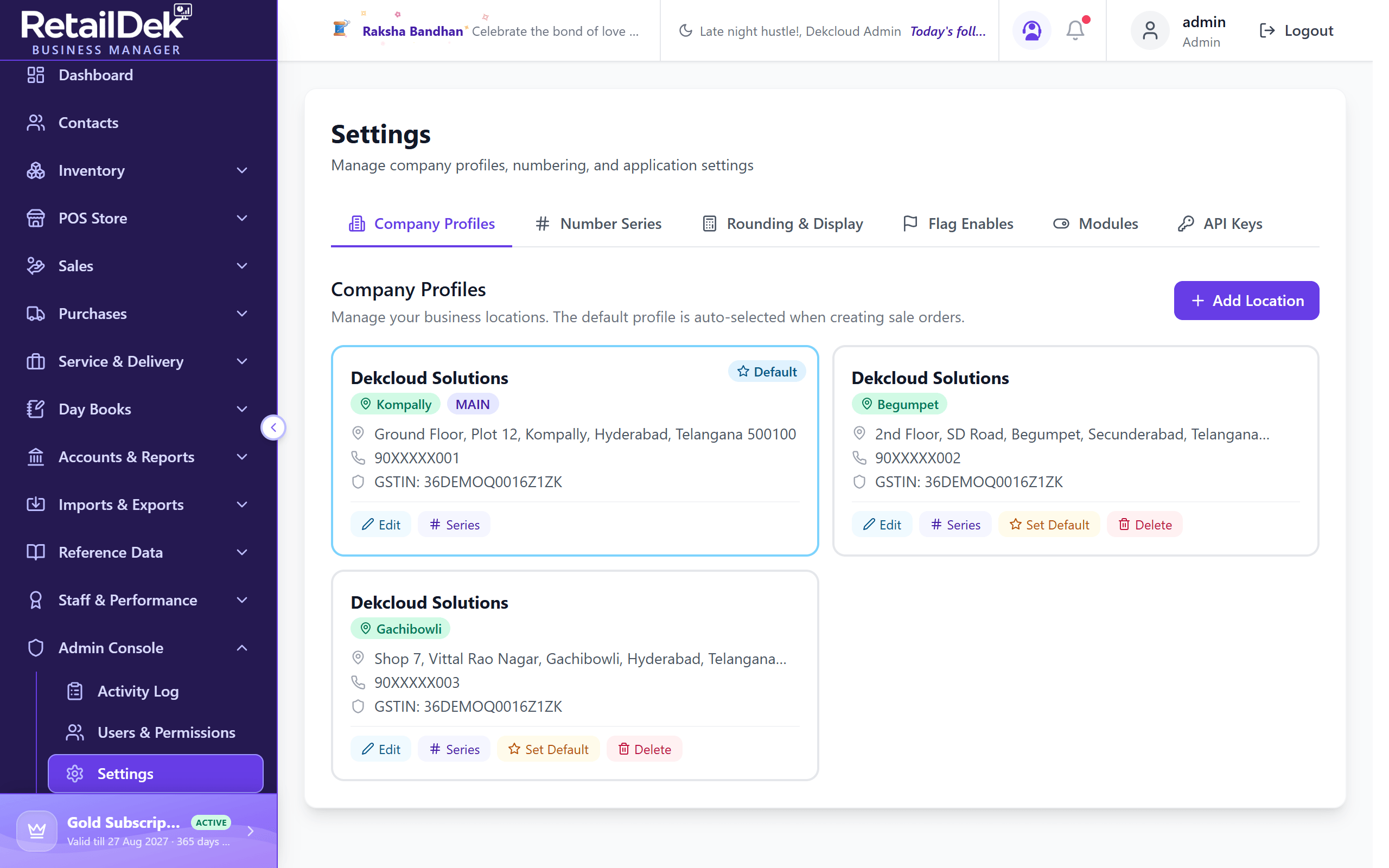1389x868 pixels.
Task: Expand the Inventory menu chevron
Action: coord(242,170)
